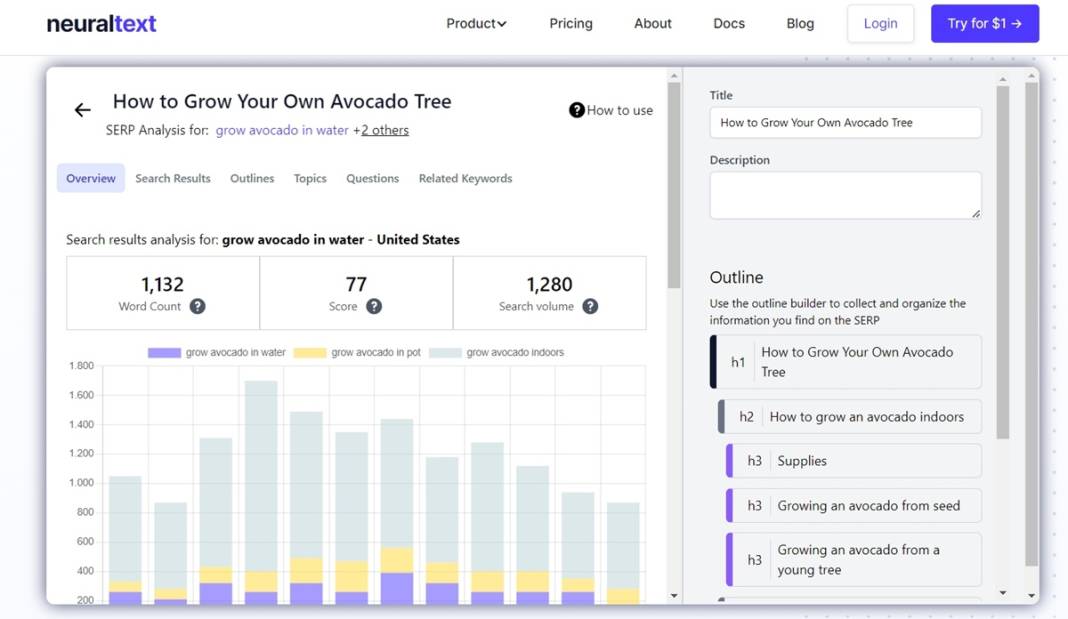Click the Search volume help icon

point(591,307)
